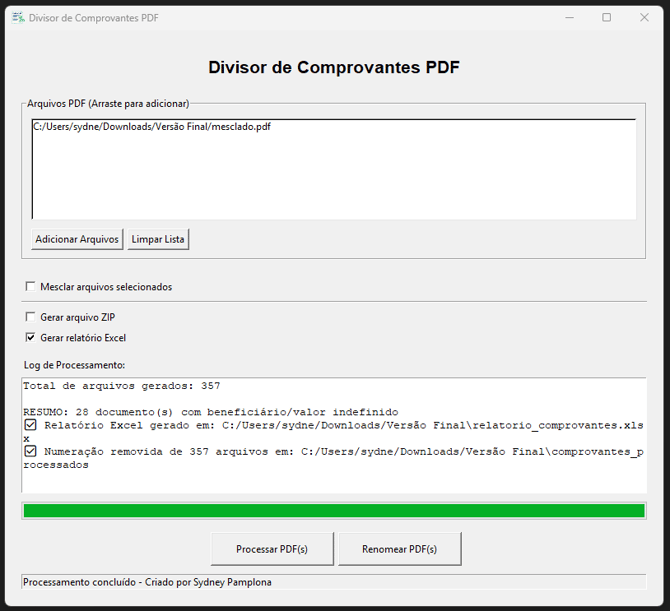Maximize the Divisor de Comprovantes window
Screen dimensions: 670x611
tap(606, 18)
